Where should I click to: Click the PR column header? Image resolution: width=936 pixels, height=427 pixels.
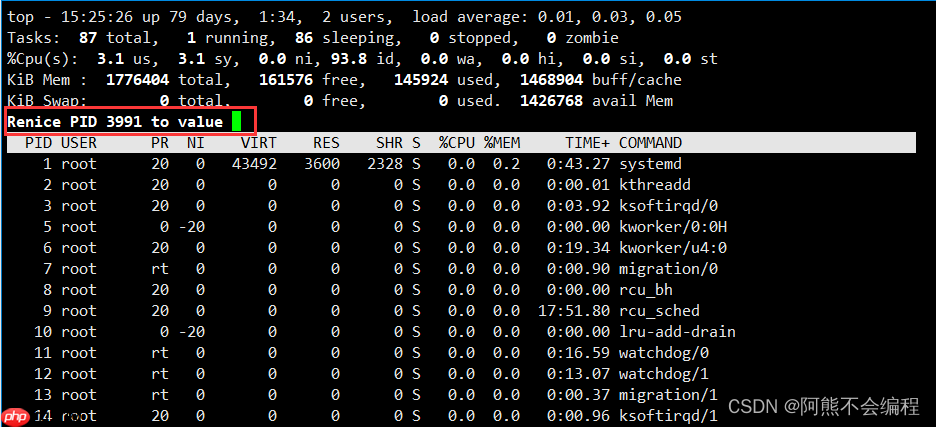click(160, 143)
